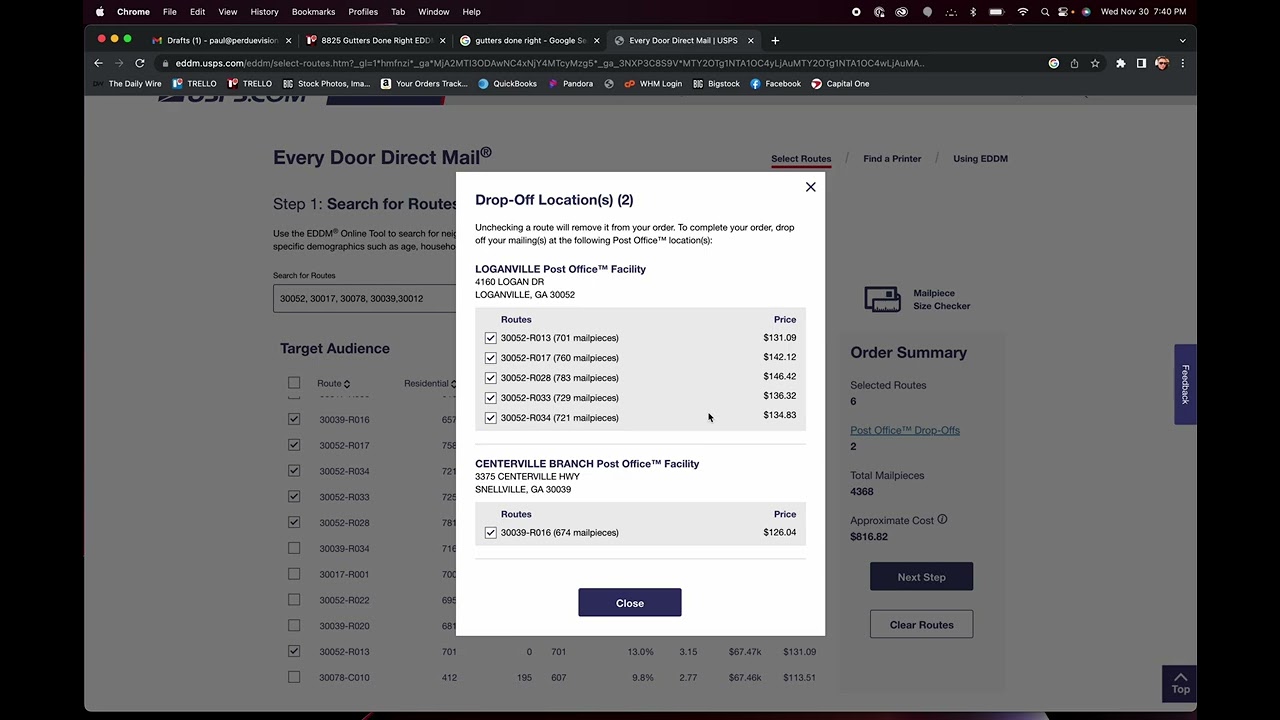Sort the table by Route column arrows
The width and height of the screenshot is (1280, 720).
tap(347, 384)
